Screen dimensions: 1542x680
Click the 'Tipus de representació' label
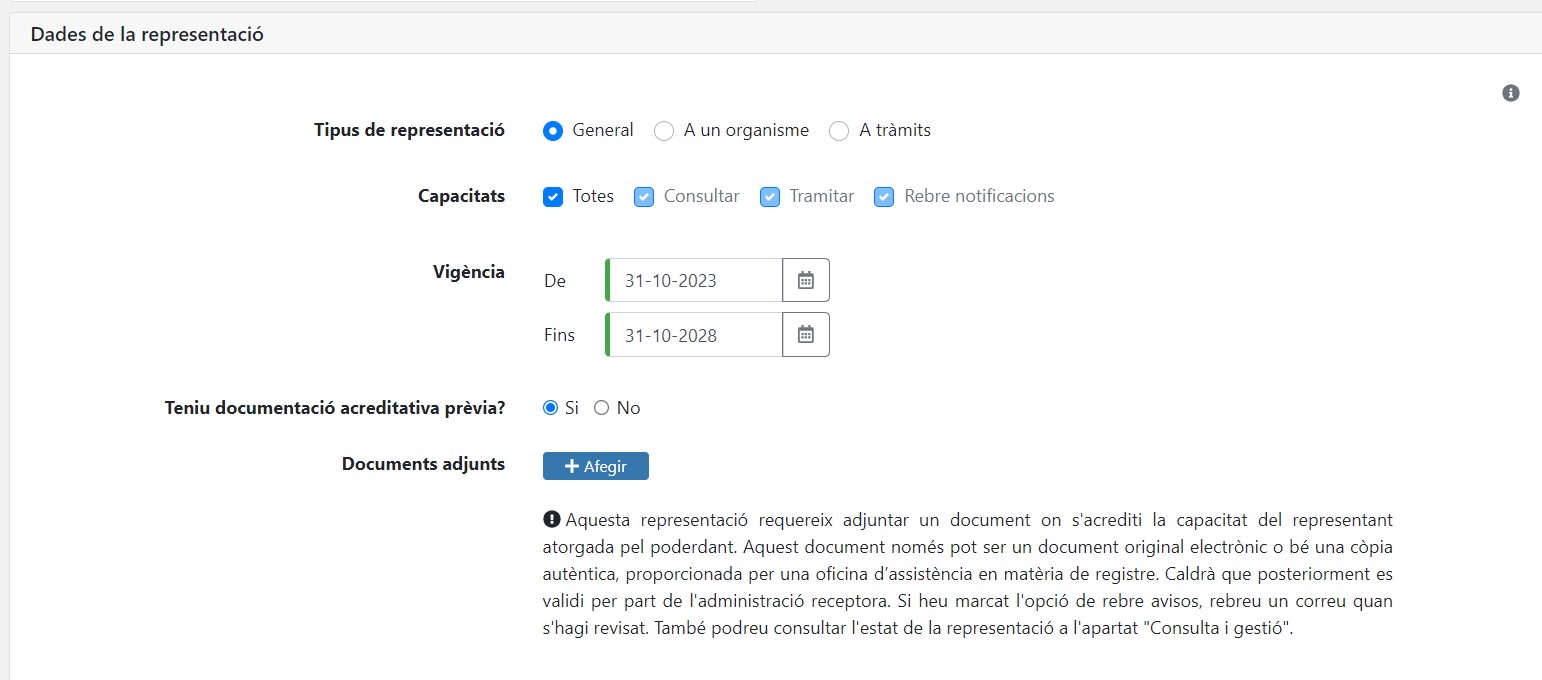click(x=409, y=130)
